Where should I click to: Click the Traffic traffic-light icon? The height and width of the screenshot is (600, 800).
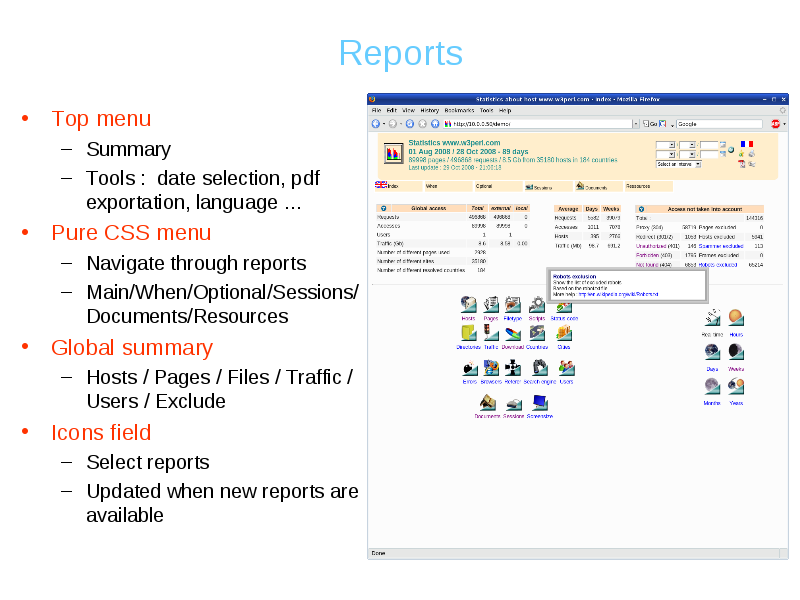(x=491, y=333)
